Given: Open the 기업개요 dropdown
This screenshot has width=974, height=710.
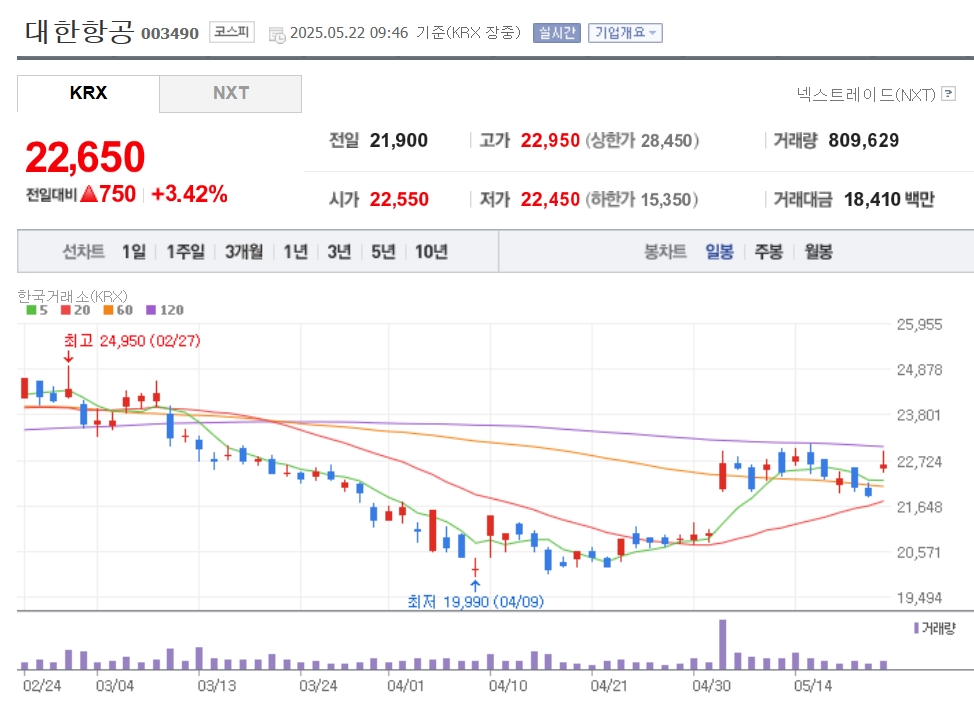Looking at the screenshot, I should click(625, 32).
